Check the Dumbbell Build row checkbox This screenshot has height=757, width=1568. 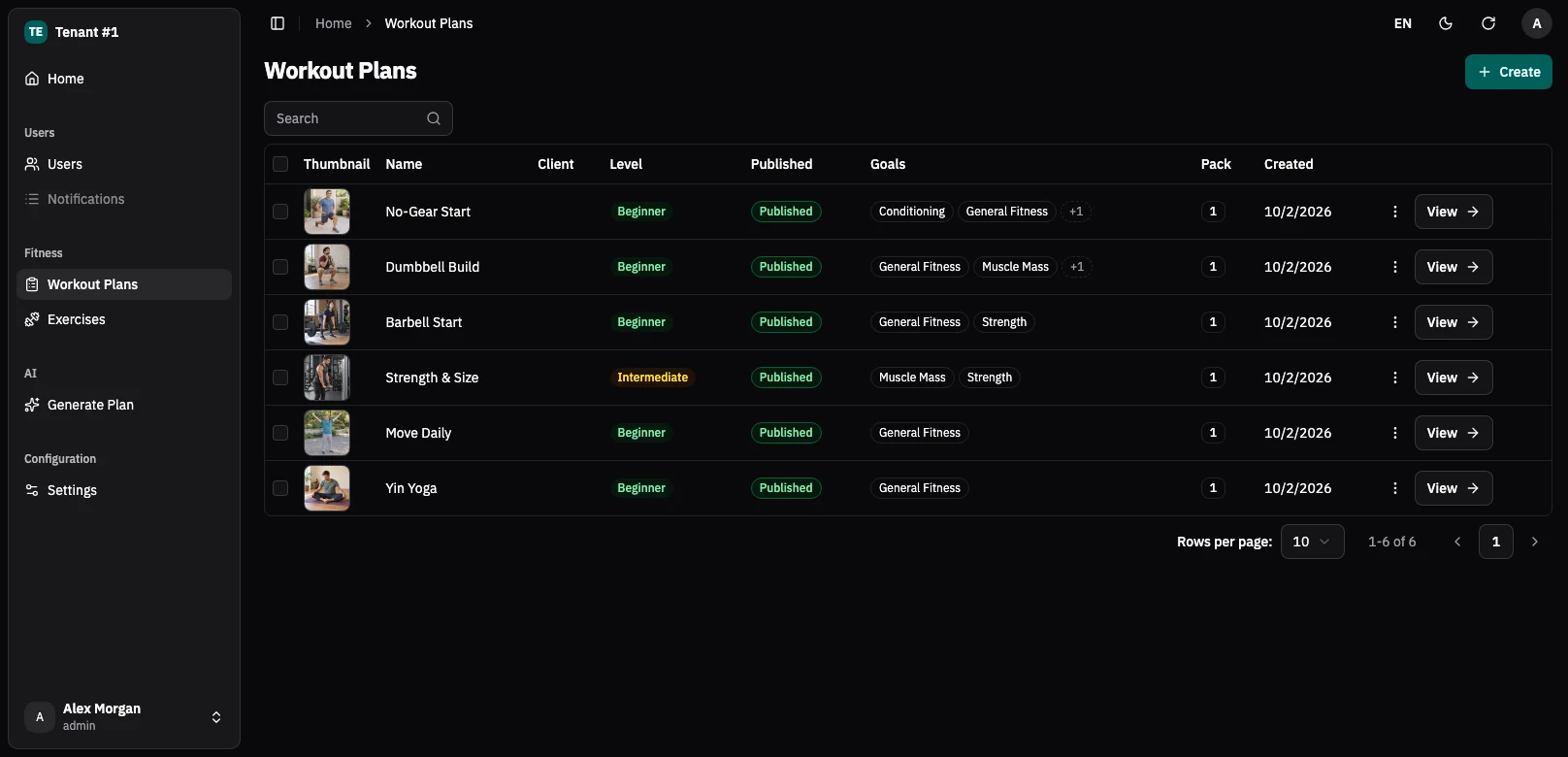(280, 267)
